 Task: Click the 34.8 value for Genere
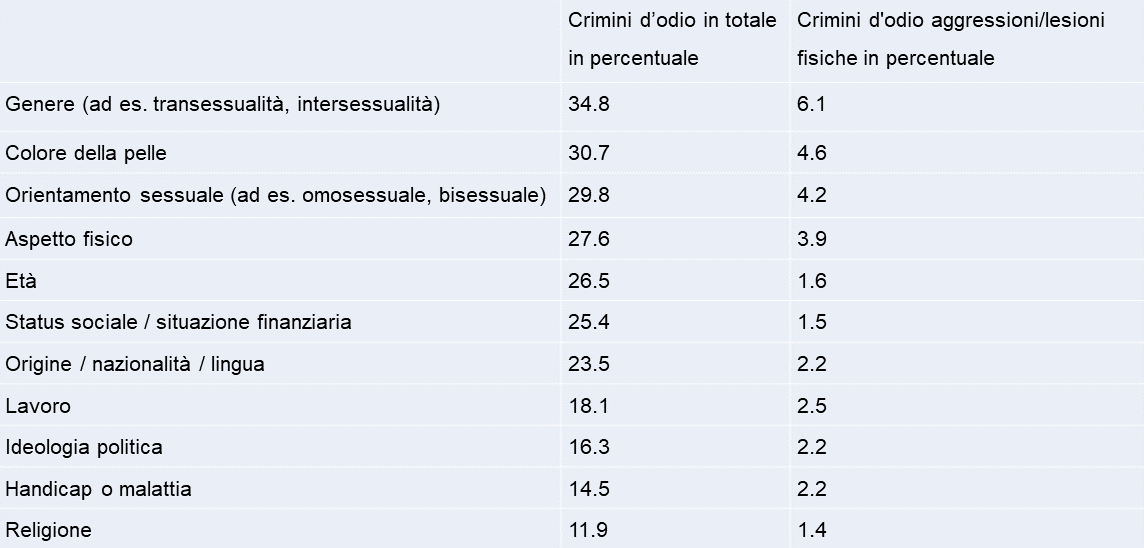(x=588, y=104)
